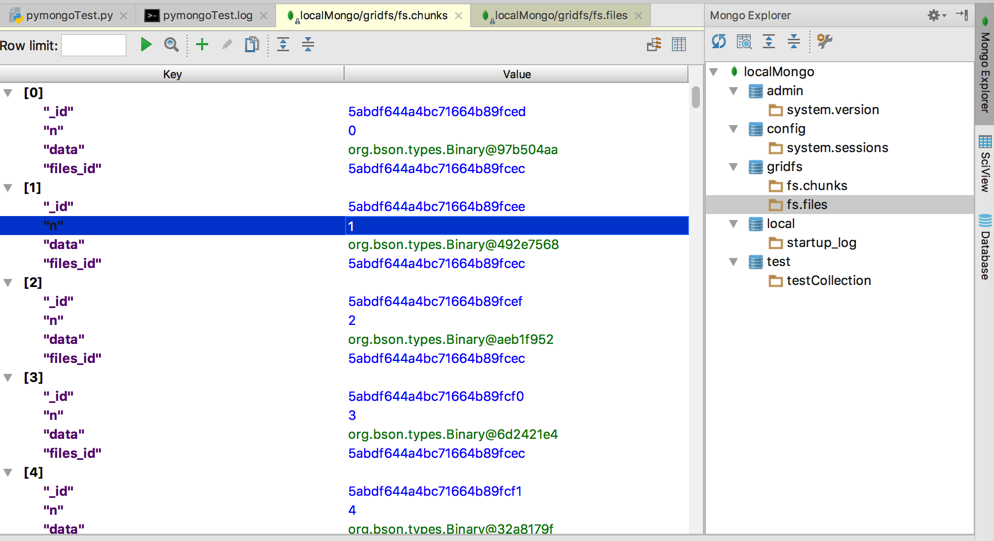The image size is (994, 541).
Task: Collapse result document [3]
Action: 8,377
